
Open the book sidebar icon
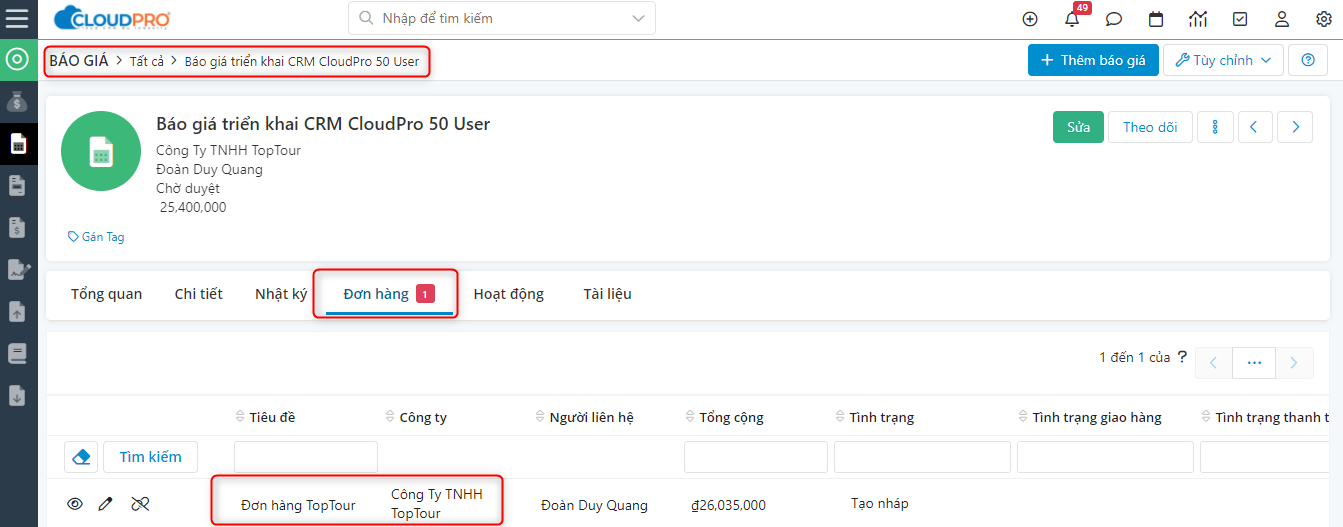pyautogui.click(x=17, y=353)
